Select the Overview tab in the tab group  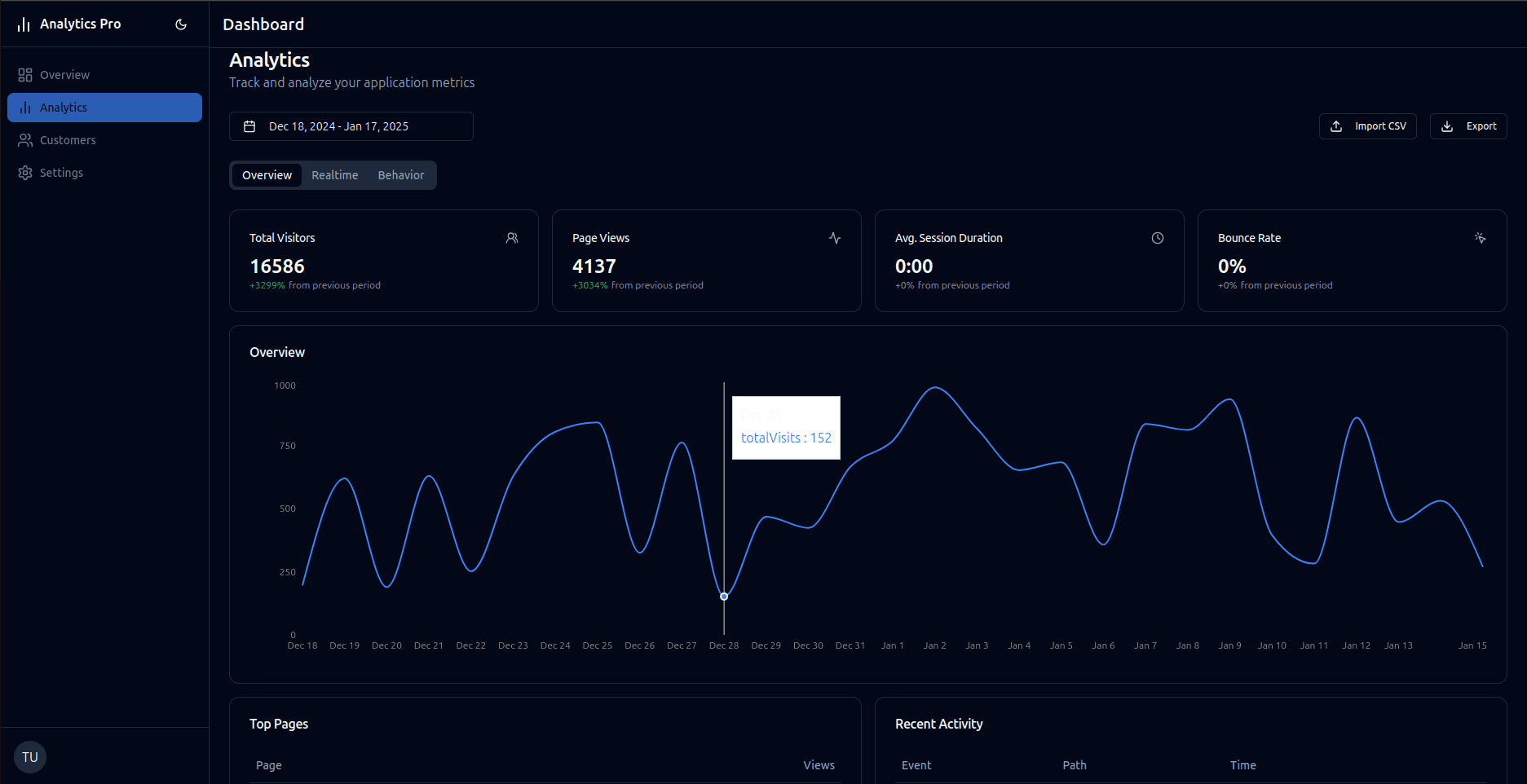pos(267,174)
